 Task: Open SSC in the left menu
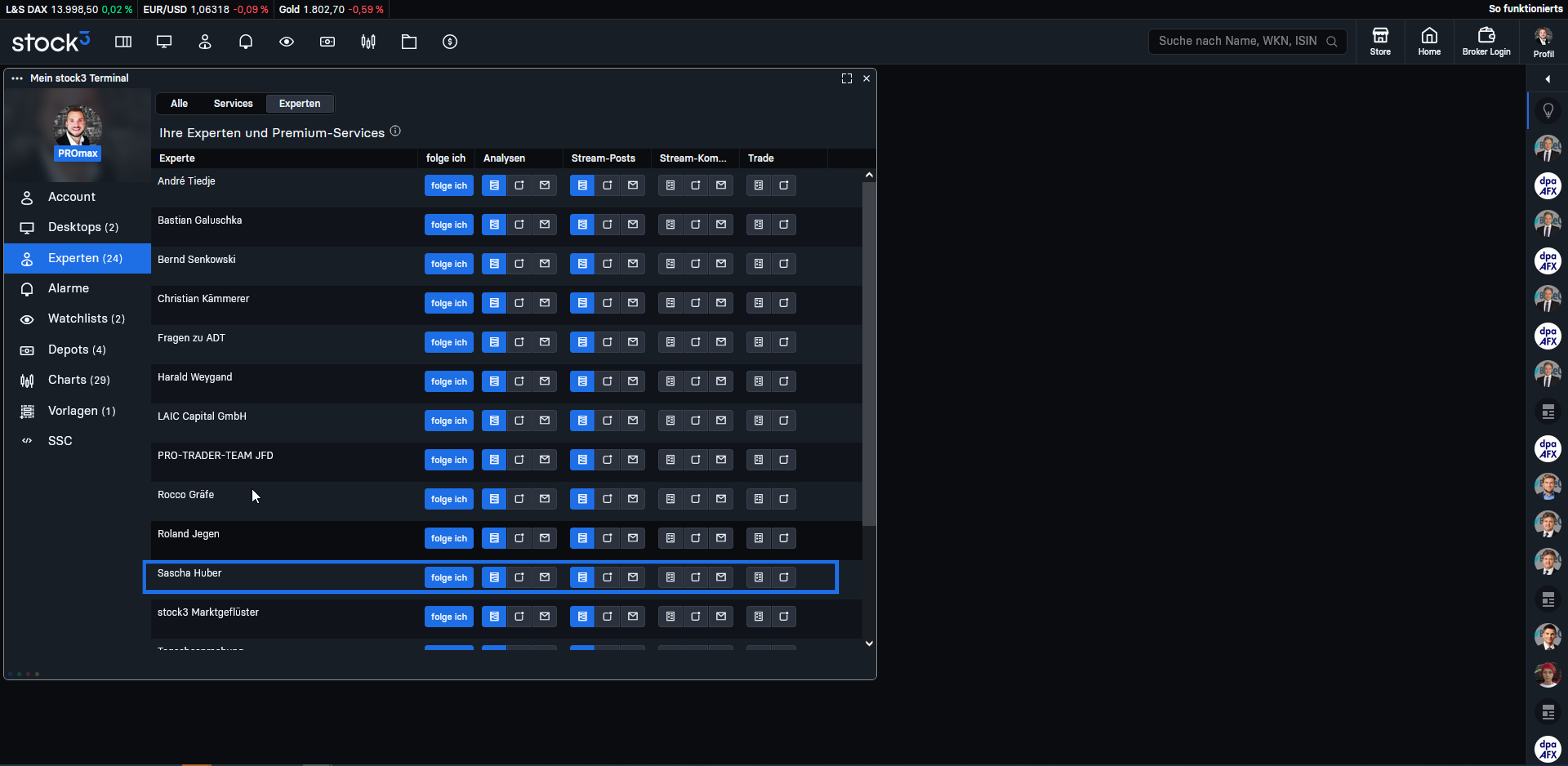(x=77, y=441)
